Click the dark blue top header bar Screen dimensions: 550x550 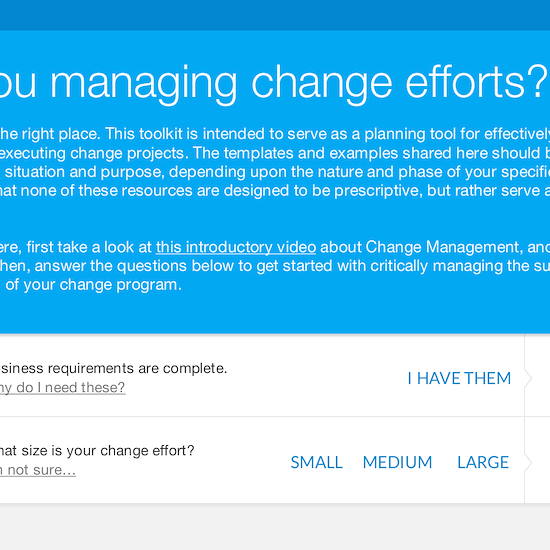click(275, 15)
